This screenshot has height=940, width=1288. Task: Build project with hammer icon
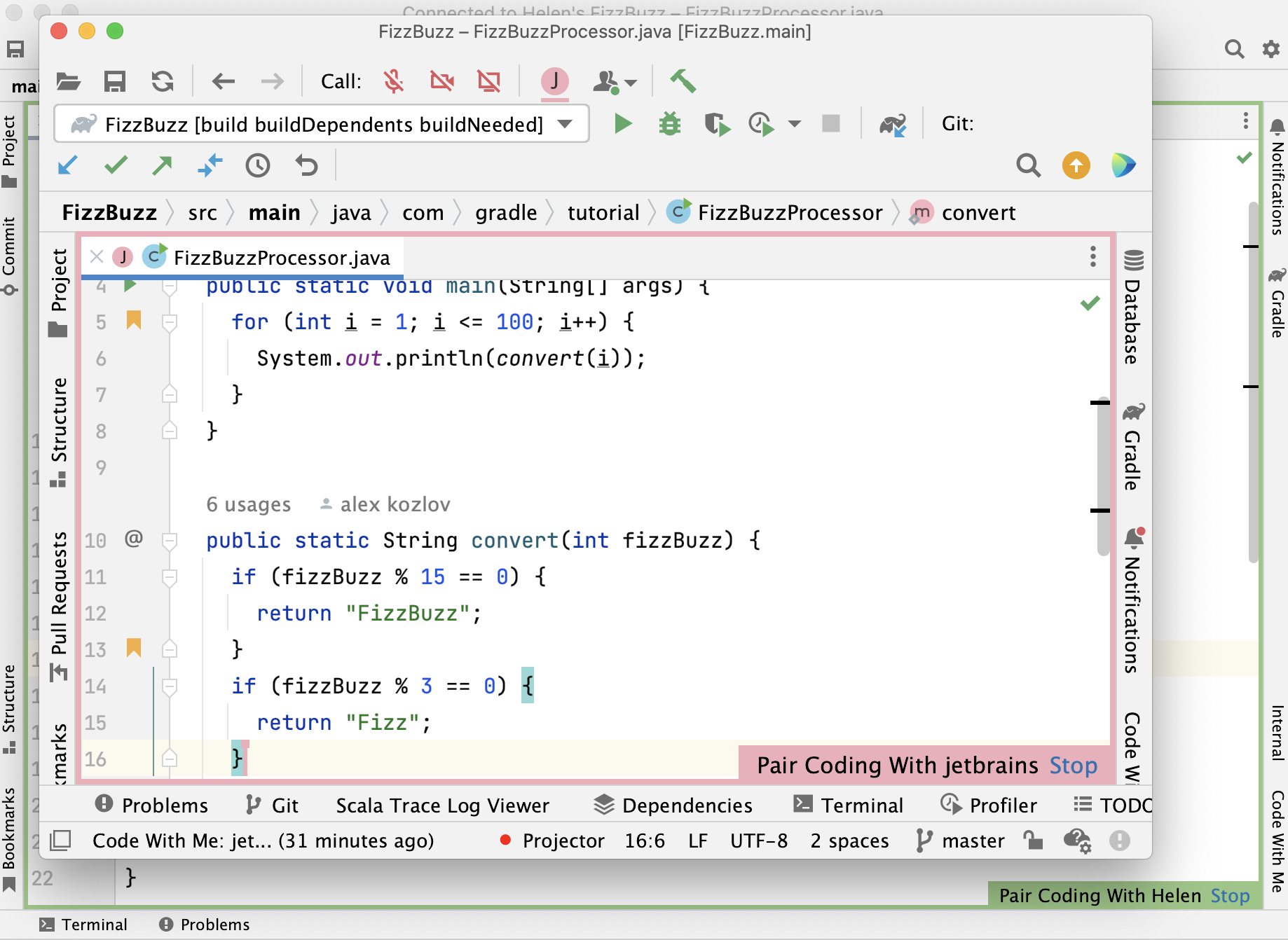pyautogui.click(x=683, y=81)
